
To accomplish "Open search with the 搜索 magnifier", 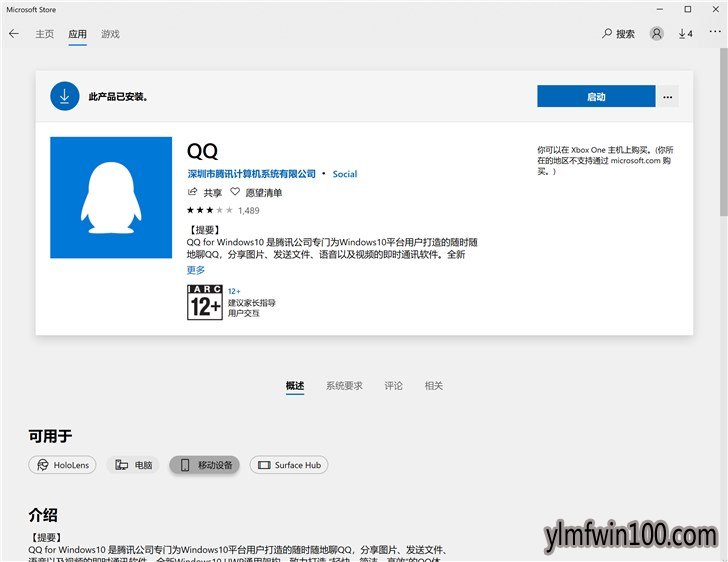I will (x=618, y=33).
